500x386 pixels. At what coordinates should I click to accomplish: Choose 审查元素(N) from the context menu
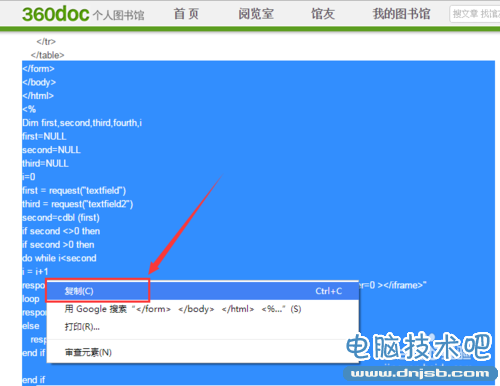tap(203, 352)
